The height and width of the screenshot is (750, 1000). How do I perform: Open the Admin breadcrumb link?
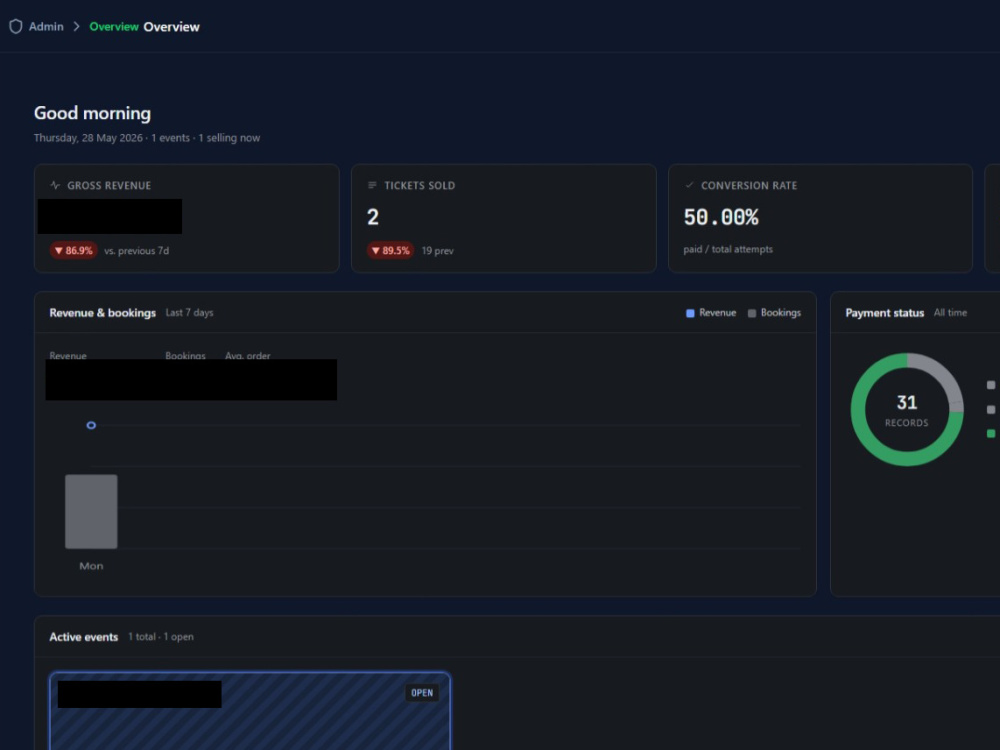[x=46, y=27]
